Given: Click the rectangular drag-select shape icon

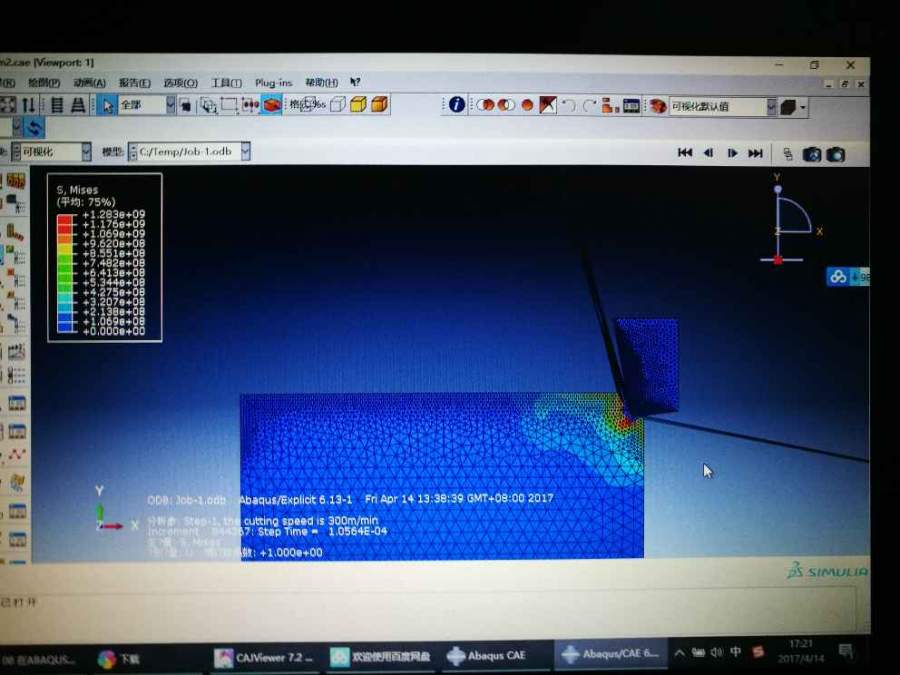Looking at the screenshot, I should 229,105.
